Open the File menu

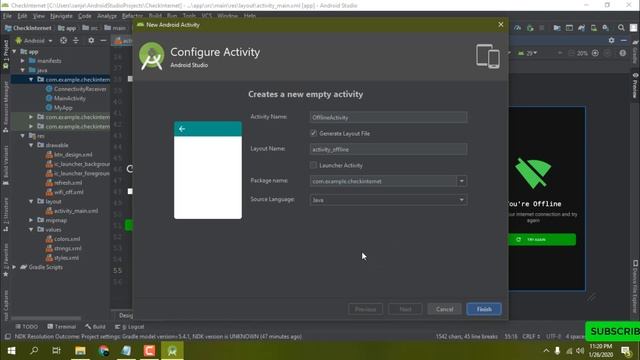(7, 16)
